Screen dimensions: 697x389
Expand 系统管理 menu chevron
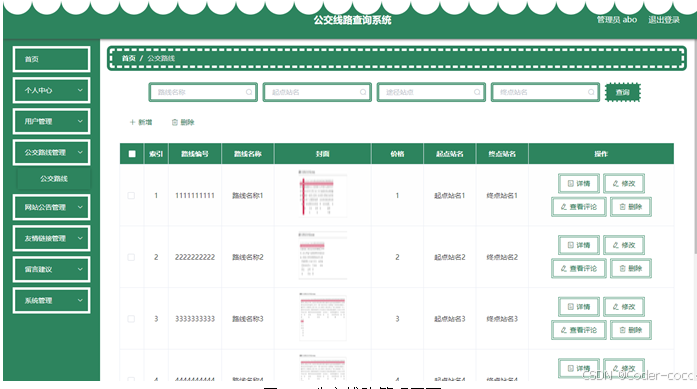pos(80,300)
